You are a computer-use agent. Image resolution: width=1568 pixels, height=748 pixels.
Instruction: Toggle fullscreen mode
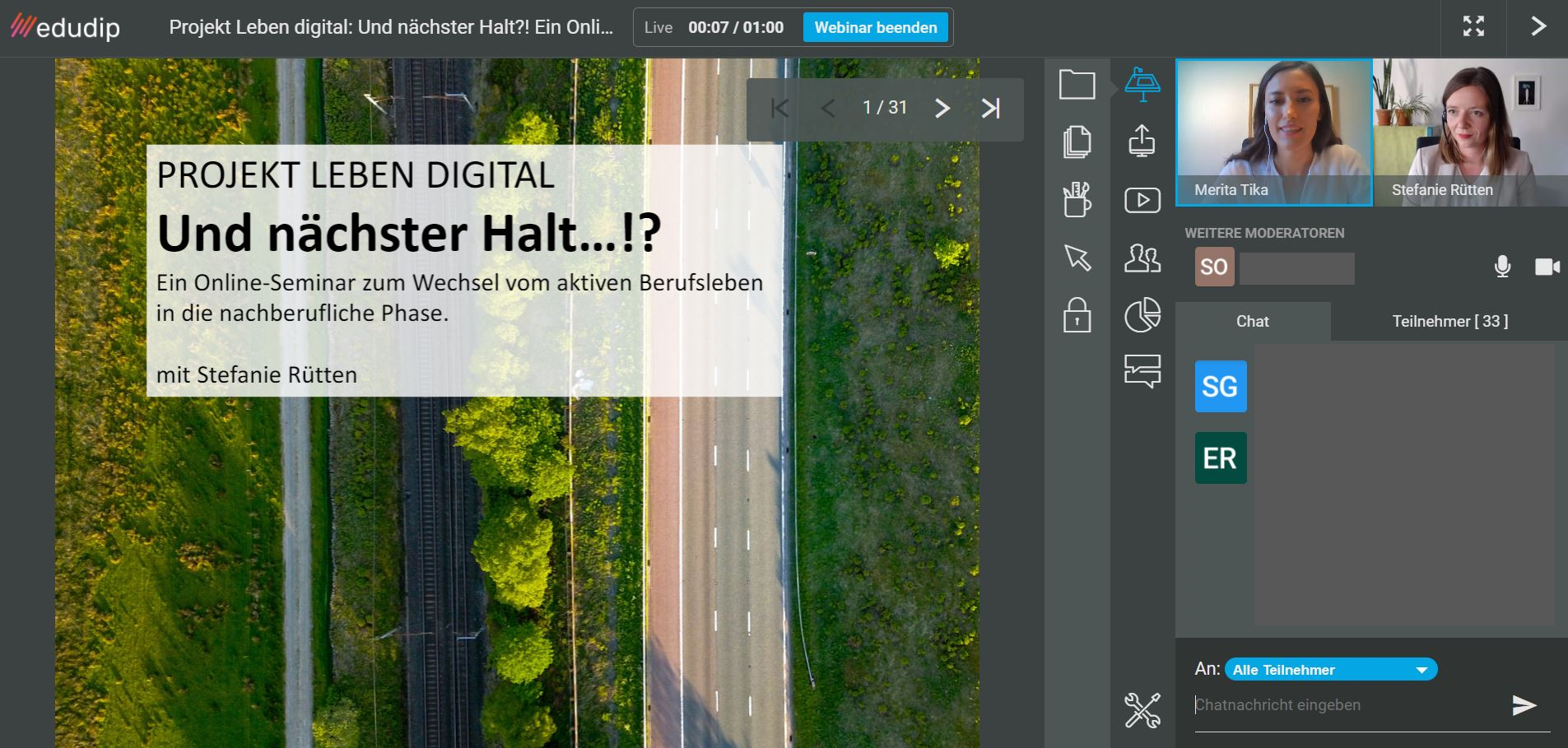coord(1473,27)
